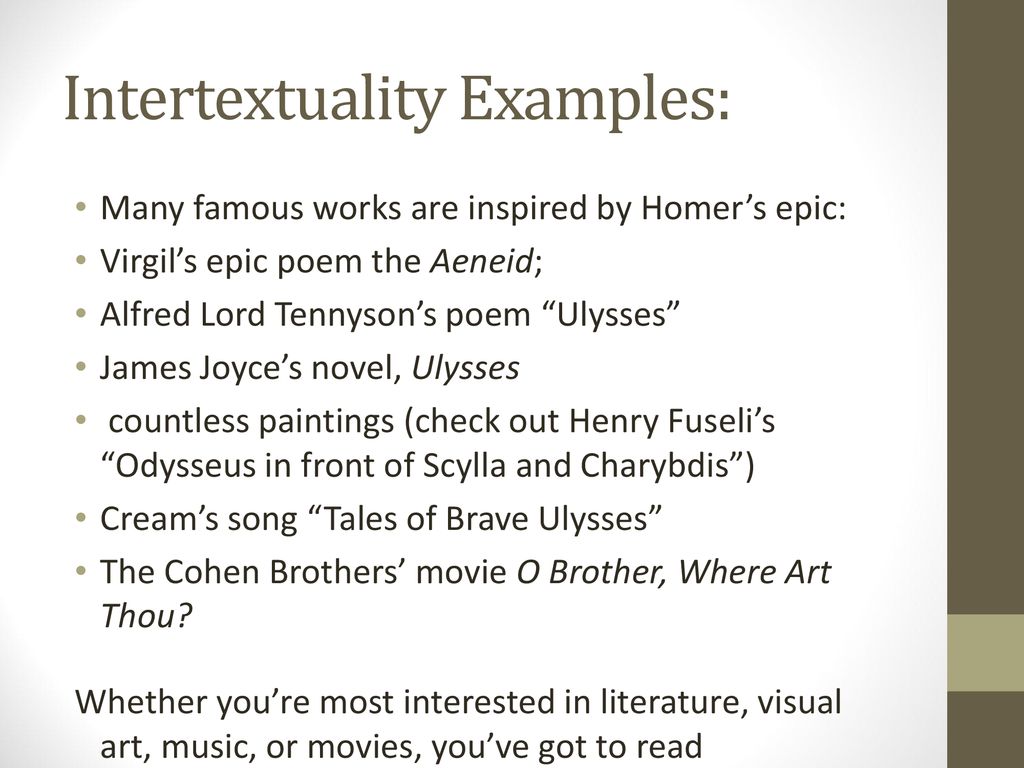Click the italic novel title Ulysses

[x=465, y=368]
